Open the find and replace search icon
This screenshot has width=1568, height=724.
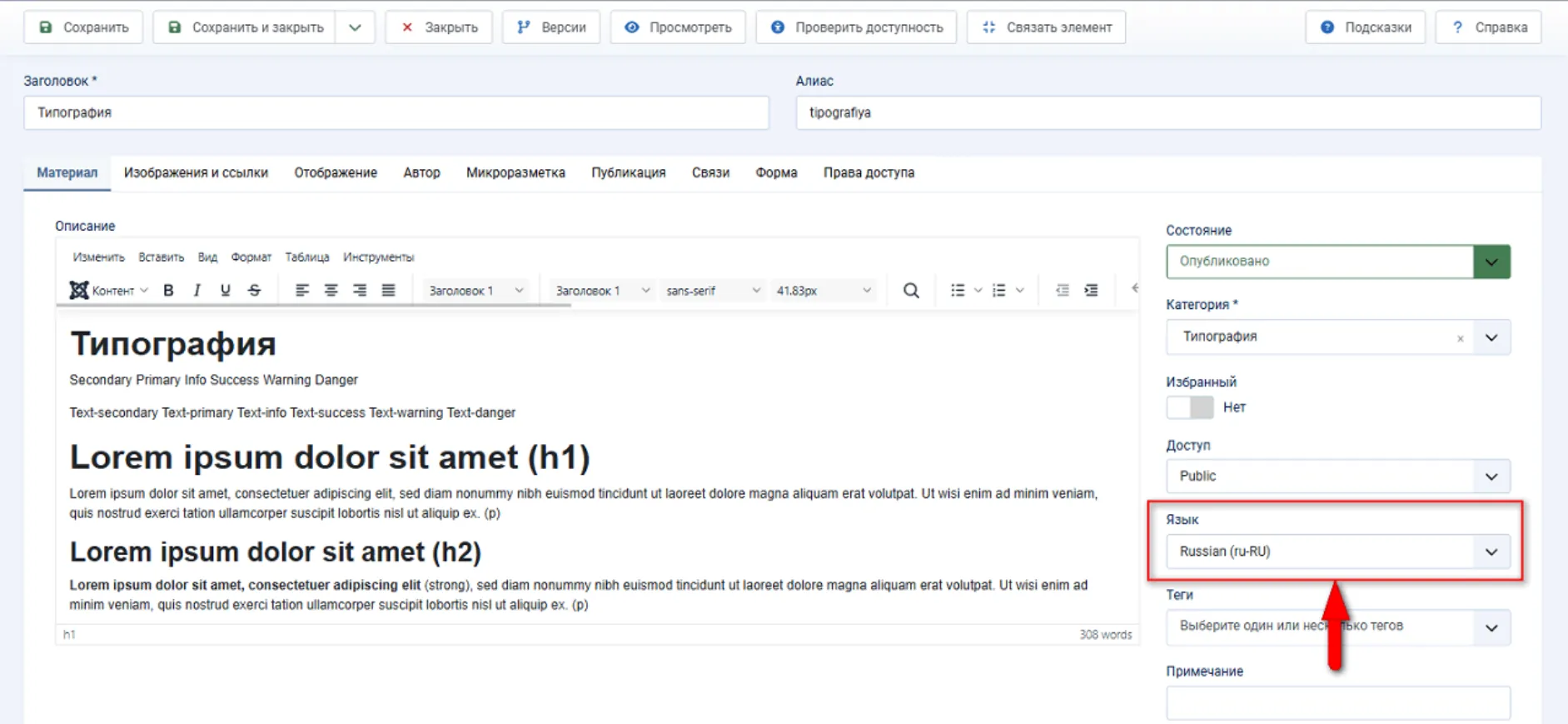(x=911, y=290)
